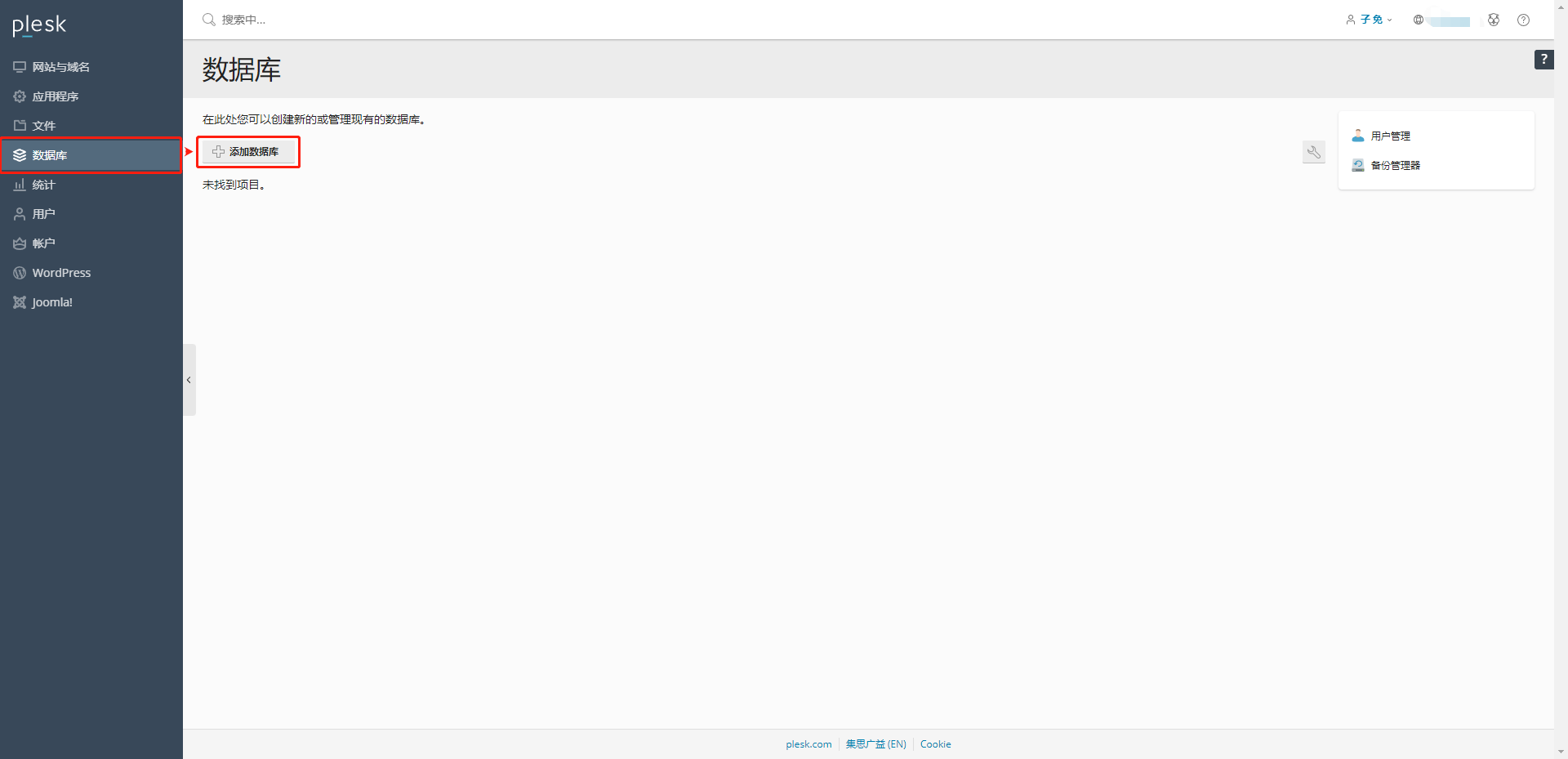Open 统计 in the sidebar
Image resolution: width=1568 pixels, height=759 pixels.
91,185
